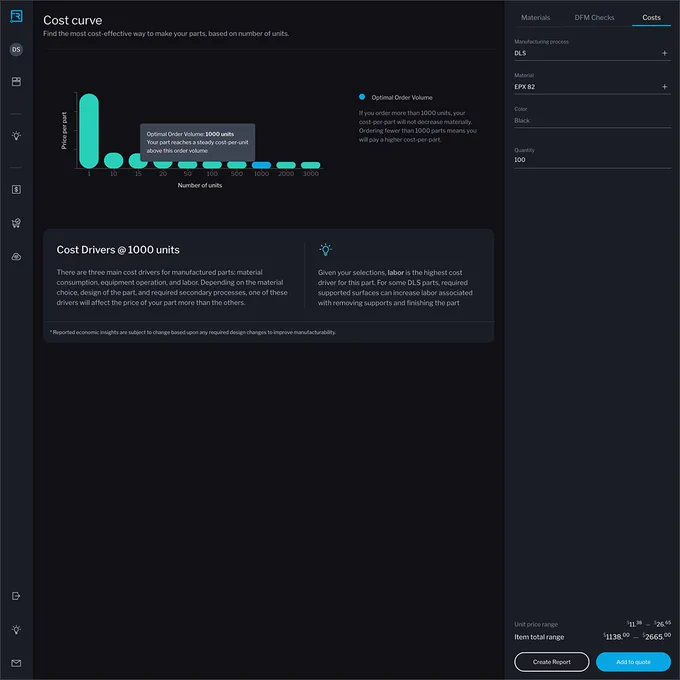Viewport: 680px width, 680px height.
Task: Click the $2665.00 total value
Action: [657, 636]
